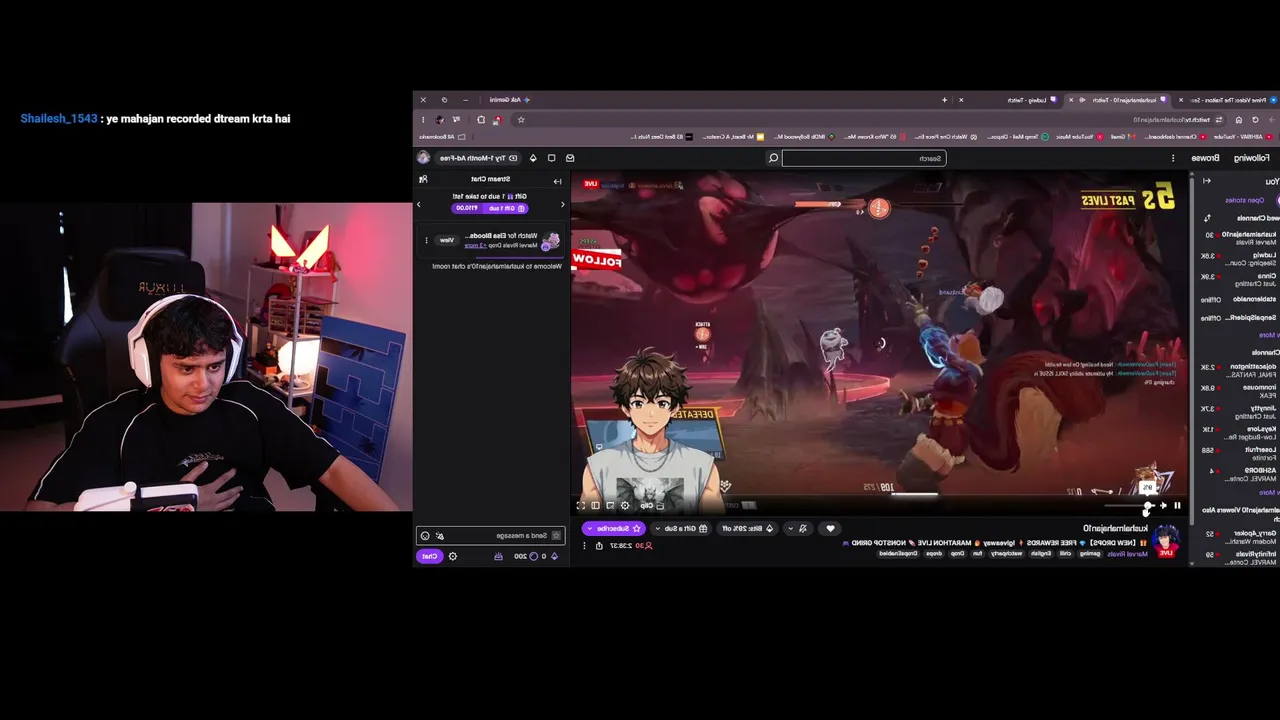Open the Twitch user avatar menu
This screenshot has height=720, width=1280.
coord(424,158)
